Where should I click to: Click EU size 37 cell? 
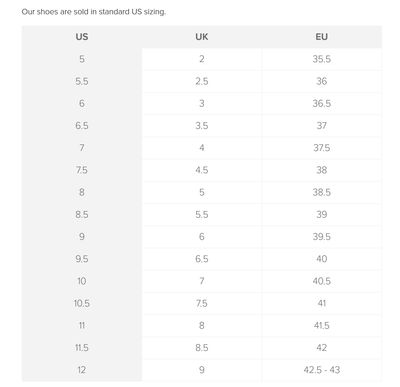322,126
